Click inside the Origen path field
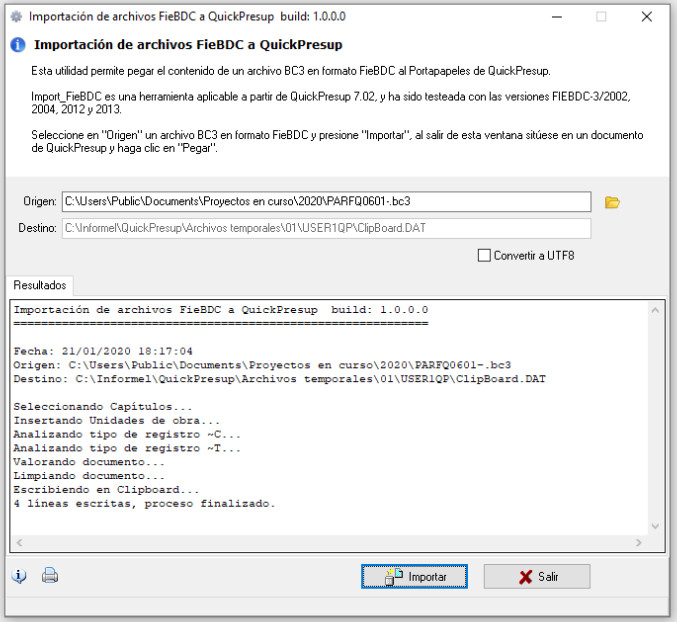This screenshot has width=677, height=622. [x=326, y=202]
